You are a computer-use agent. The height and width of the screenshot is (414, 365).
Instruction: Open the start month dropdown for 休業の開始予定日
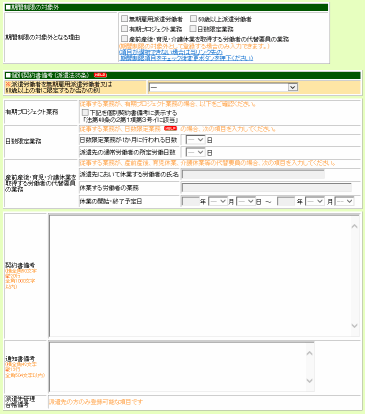[217, 201]
